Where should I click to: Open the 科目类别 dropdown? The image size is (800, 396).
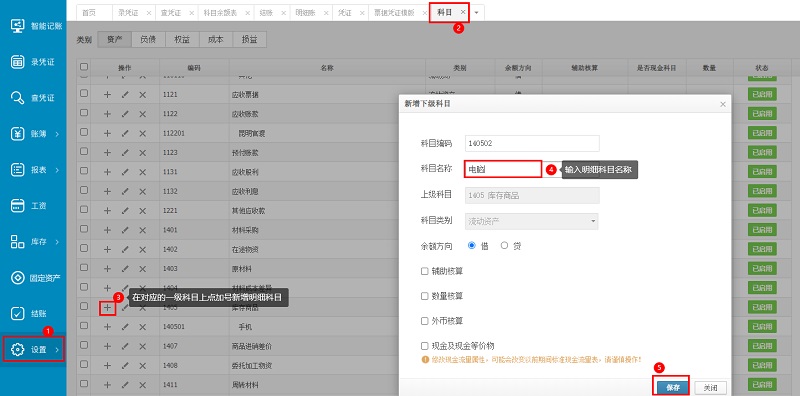pyautogui.click(x=532, y=221)
